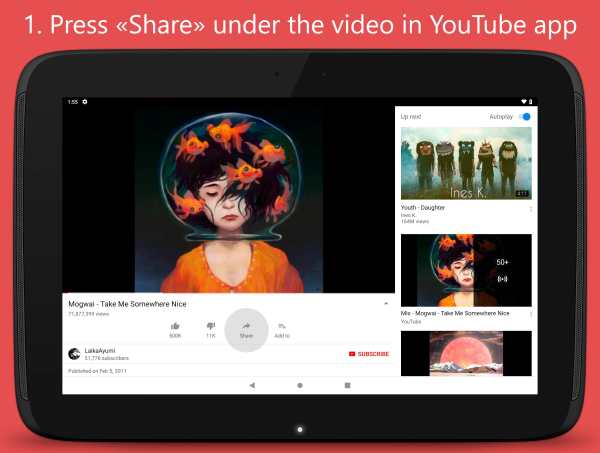Tap the Android back navigation button
The height and width of the screenshot is (453, 600).
click(x=252, y=385)
